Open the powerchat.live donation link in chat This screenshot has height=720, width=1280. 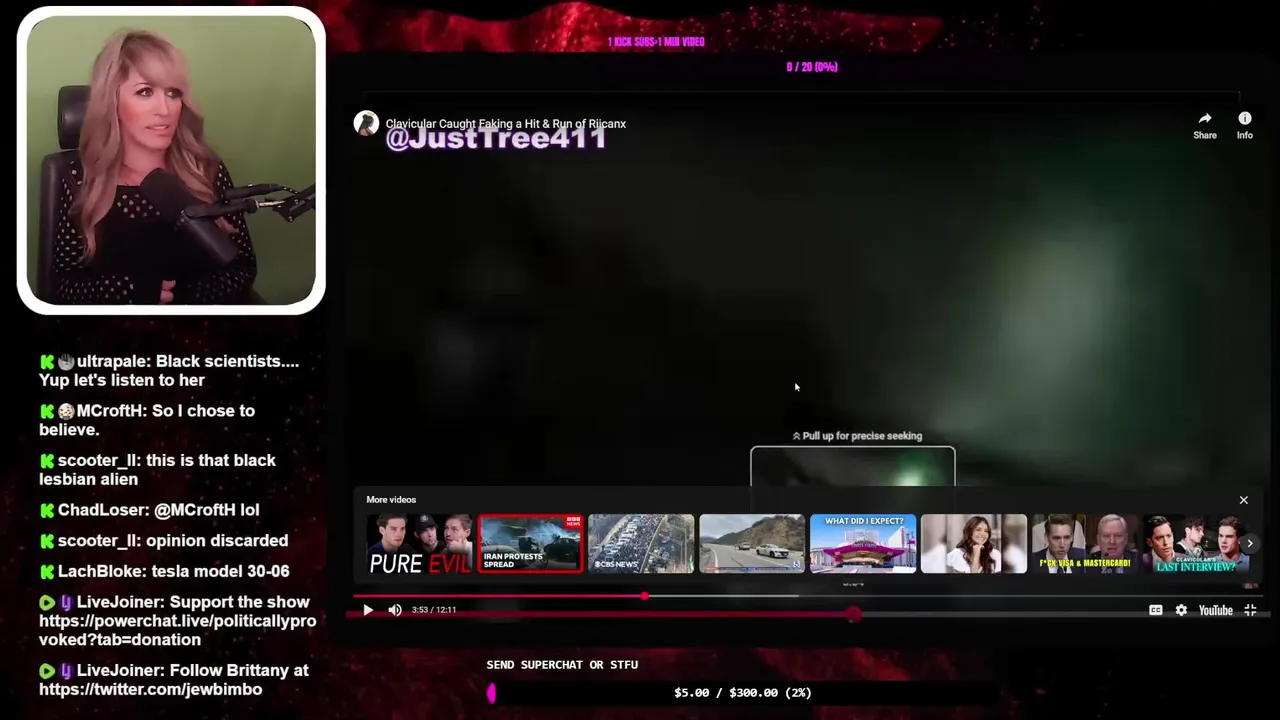pyautogui.click(x=177, y=631)
